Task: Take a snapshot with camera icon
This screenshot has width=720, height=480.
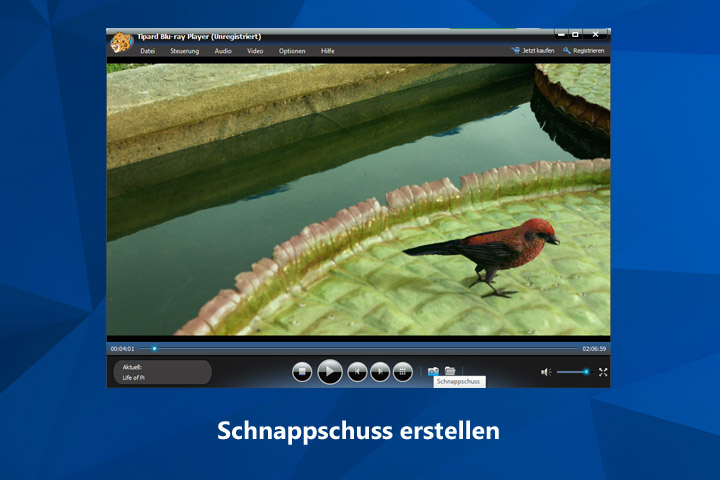Action: coord(433,371)
